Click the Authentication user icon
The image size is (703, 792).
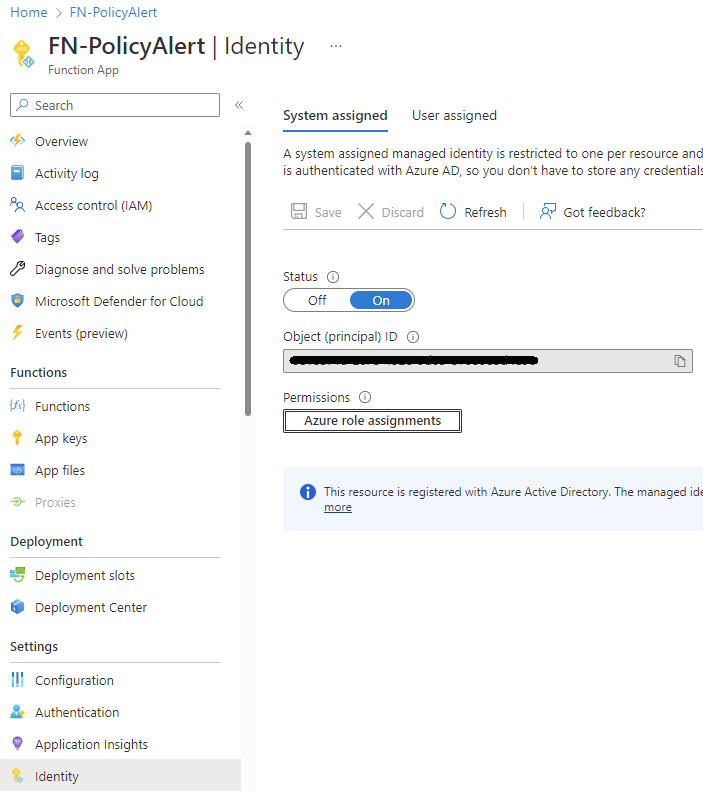(x=18, y=712)
